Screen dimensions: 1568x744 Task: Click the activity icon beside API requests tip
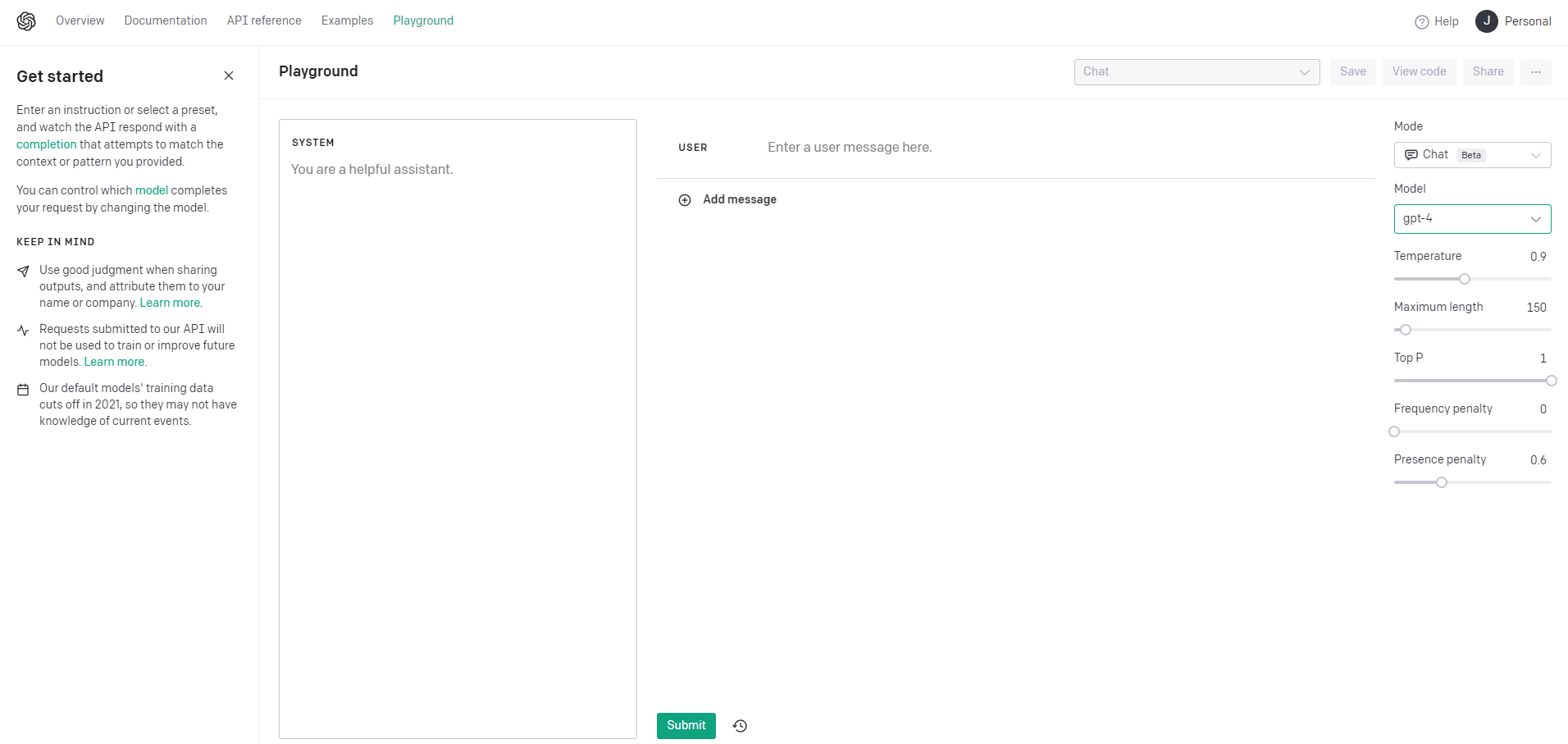[22, 331]
